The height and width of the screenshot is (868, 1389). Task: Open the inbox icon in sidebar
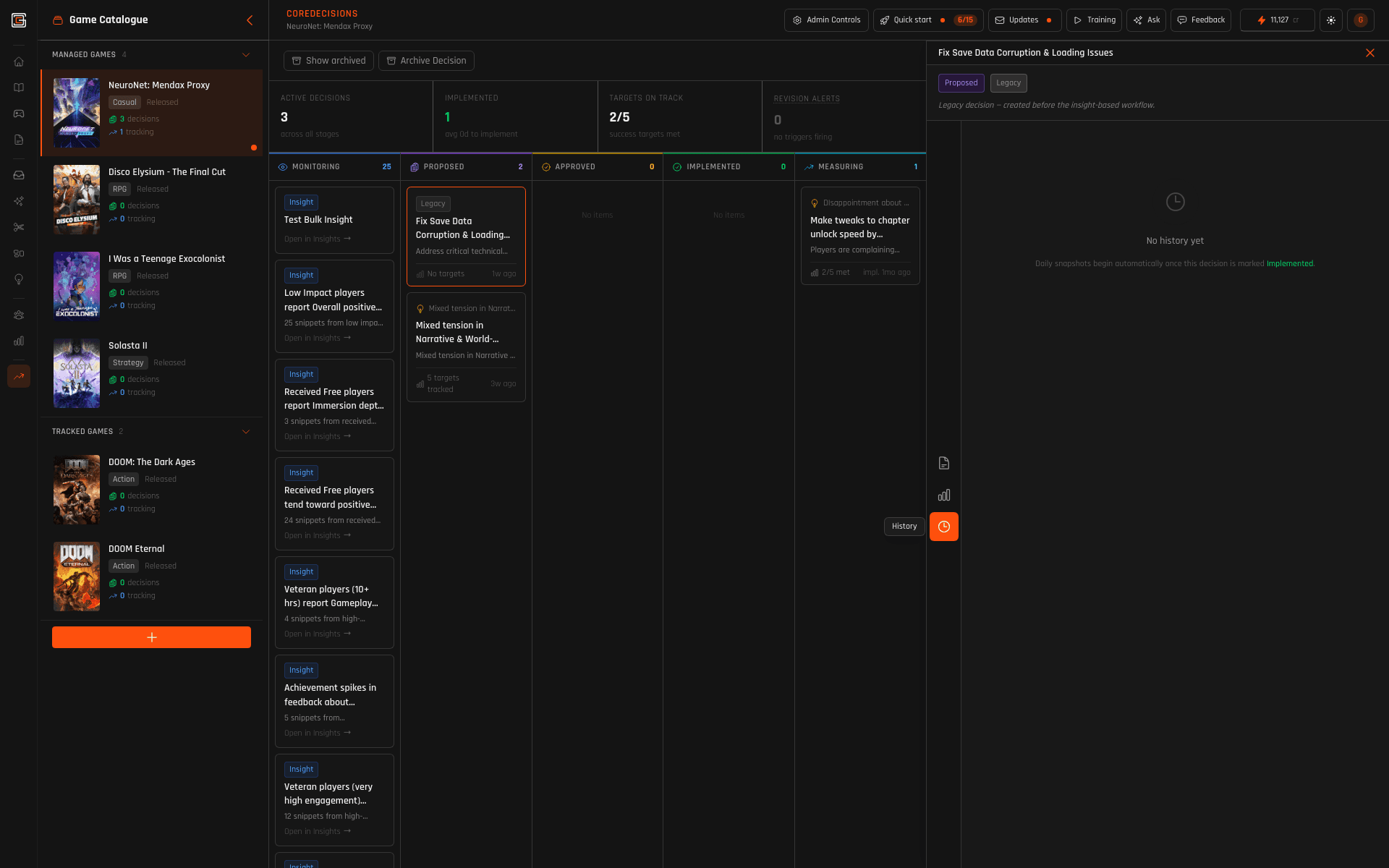pos(19,175)
